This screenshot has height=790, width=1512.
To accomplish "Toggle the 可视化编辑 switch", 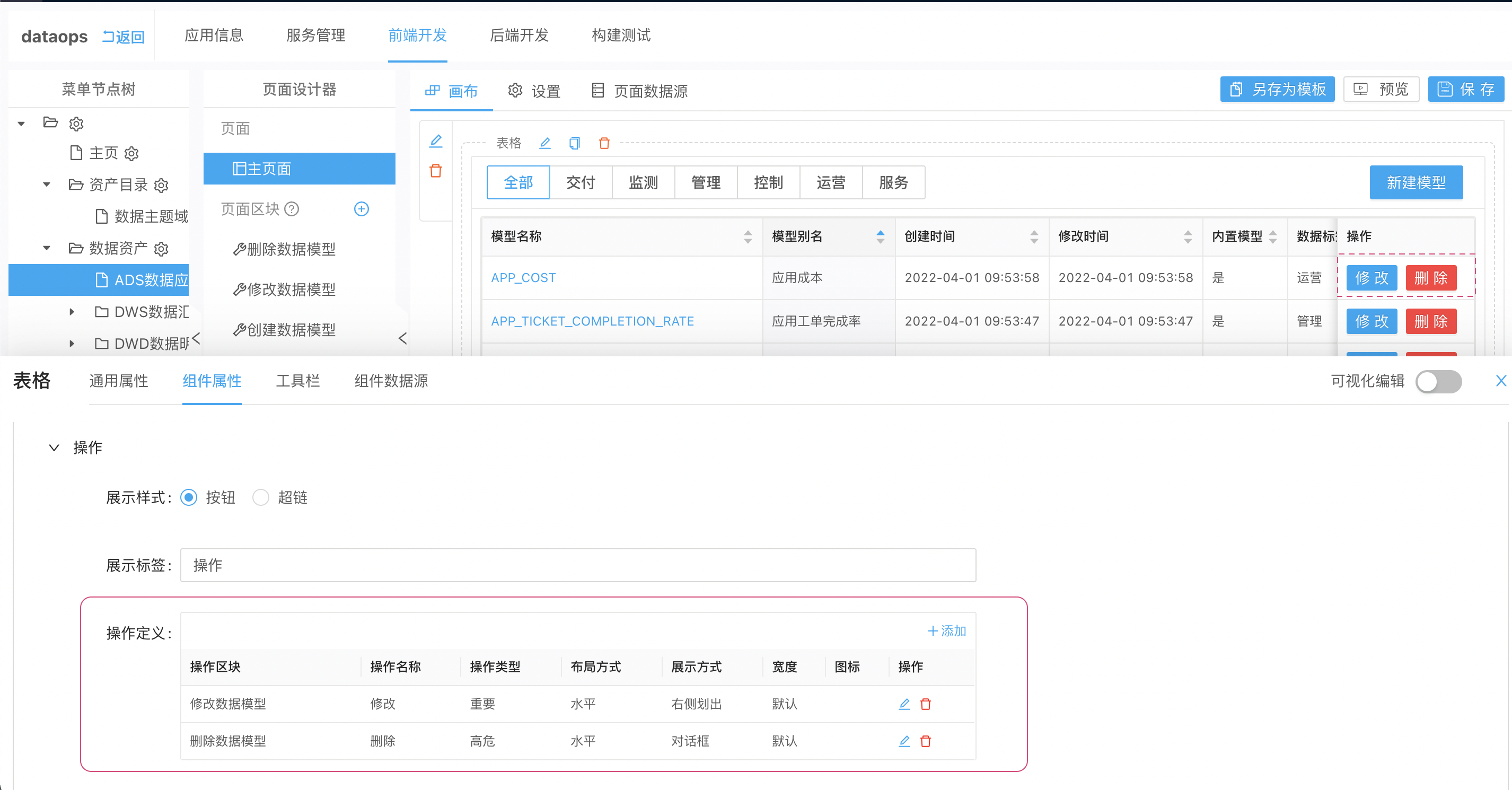I will tap(1438, 382).
